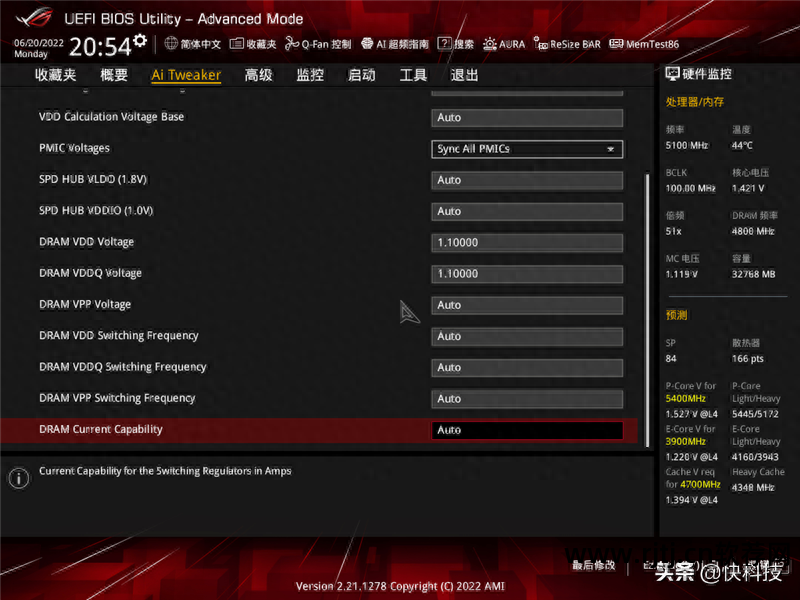The width and height of the screenshot is (800, 600).
Task: Select DRAM VPP Voltage label
Action: [85, 304]
